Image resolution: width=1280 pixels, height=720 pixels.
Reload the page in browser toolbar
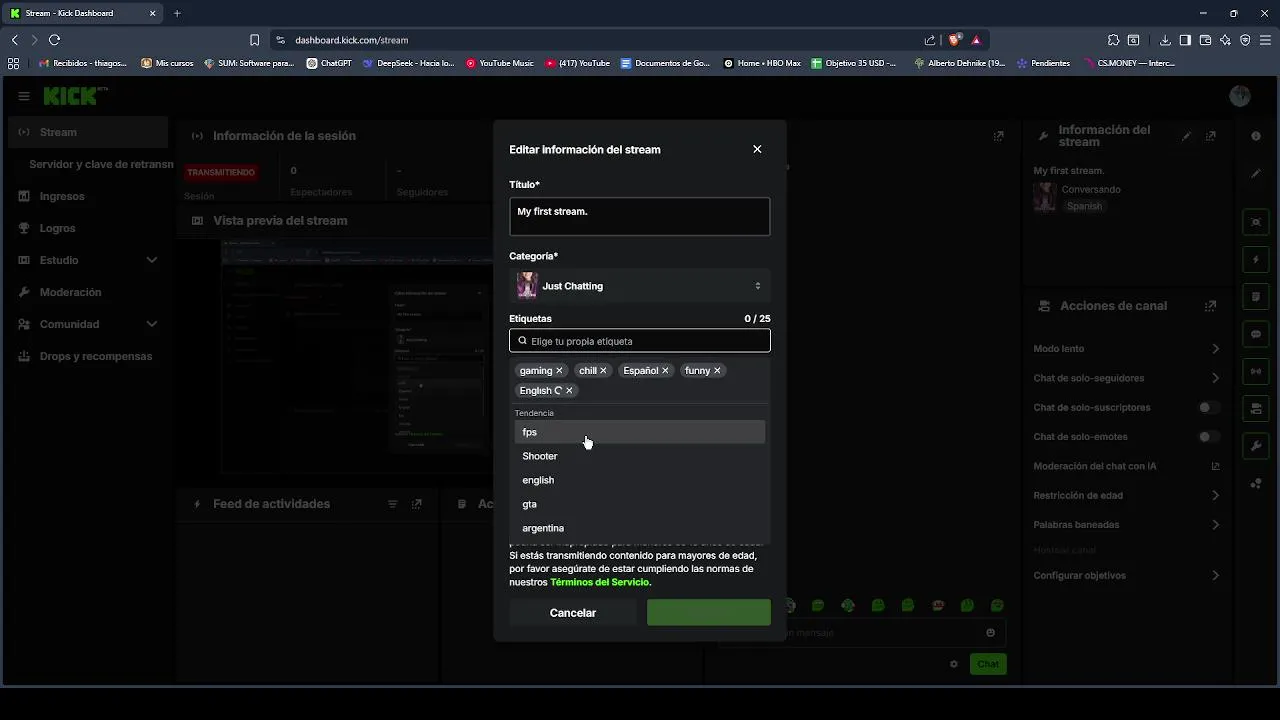[54, 40]
